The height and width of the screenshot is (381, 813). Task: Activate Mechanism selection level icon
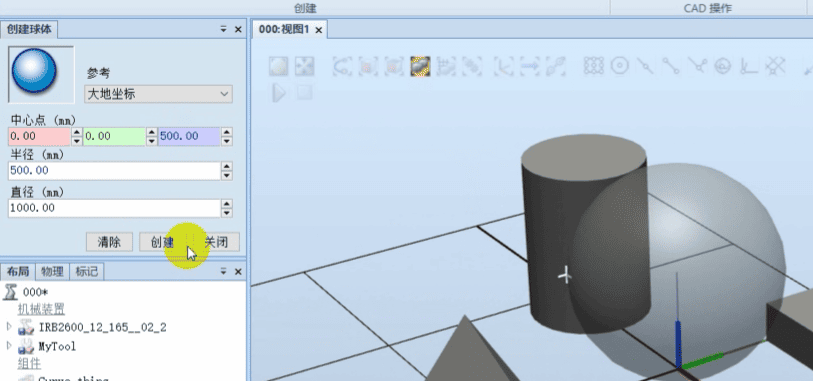click(472, 66)
